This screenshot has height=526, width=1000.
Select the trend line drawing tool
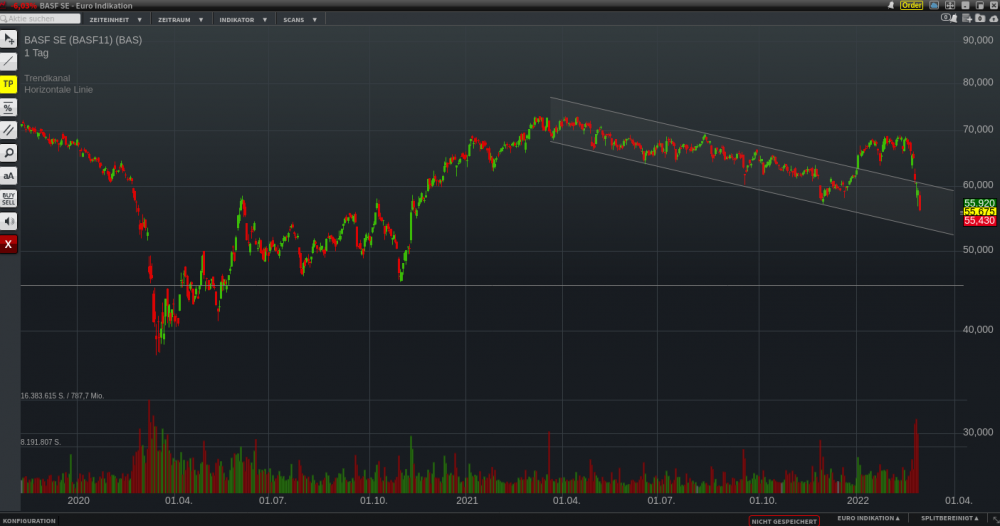coord(8,61)
